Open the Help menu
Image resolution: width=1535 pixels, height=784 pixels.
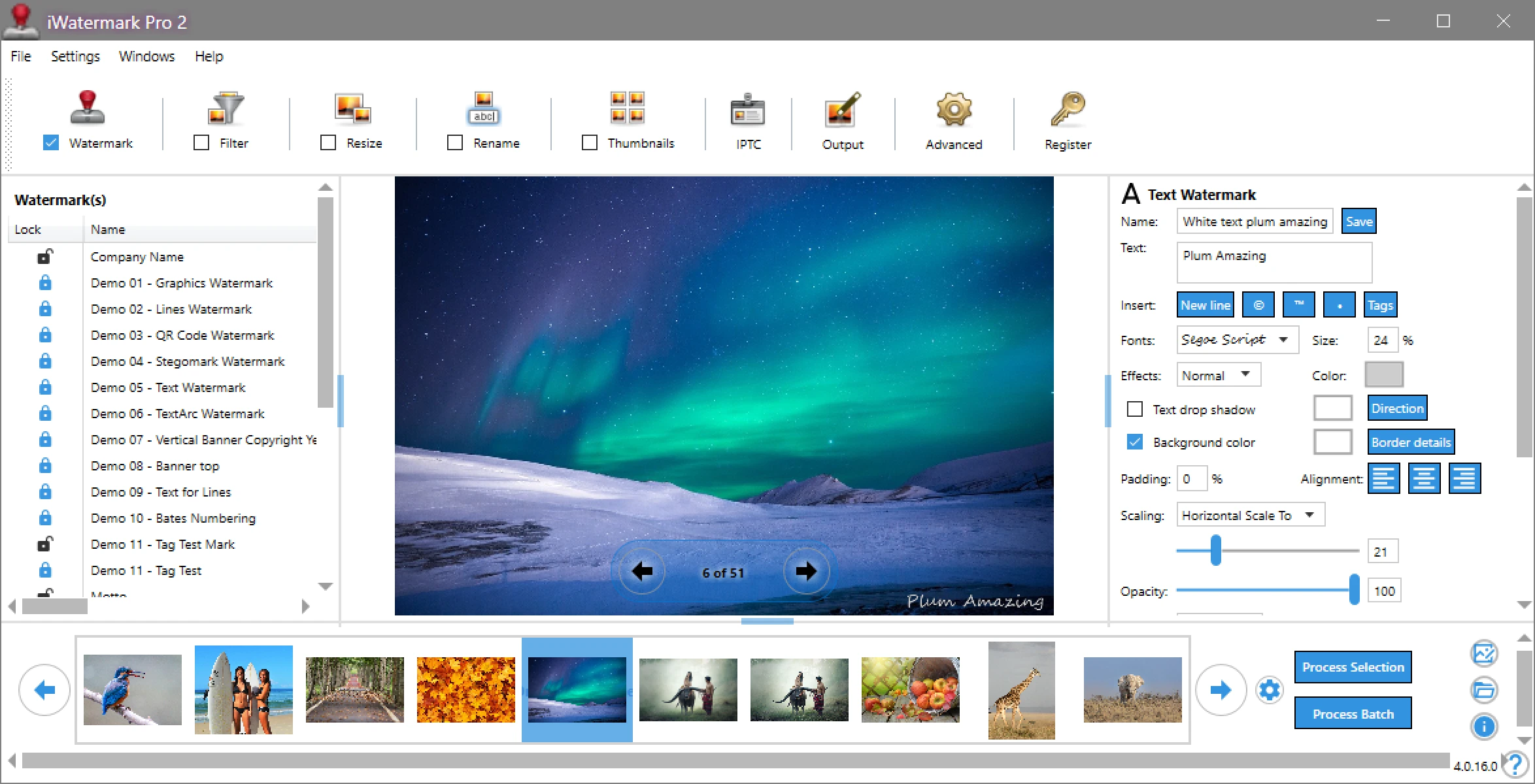[209, 56]
